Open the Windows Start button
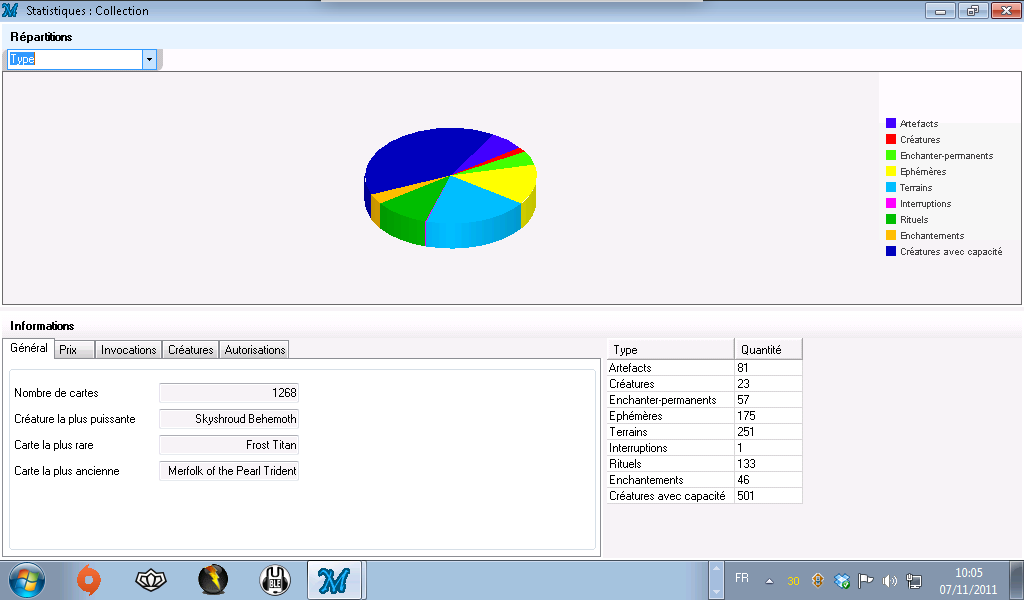This screenshot has width=1024, height=600. (x=27, y=580)
